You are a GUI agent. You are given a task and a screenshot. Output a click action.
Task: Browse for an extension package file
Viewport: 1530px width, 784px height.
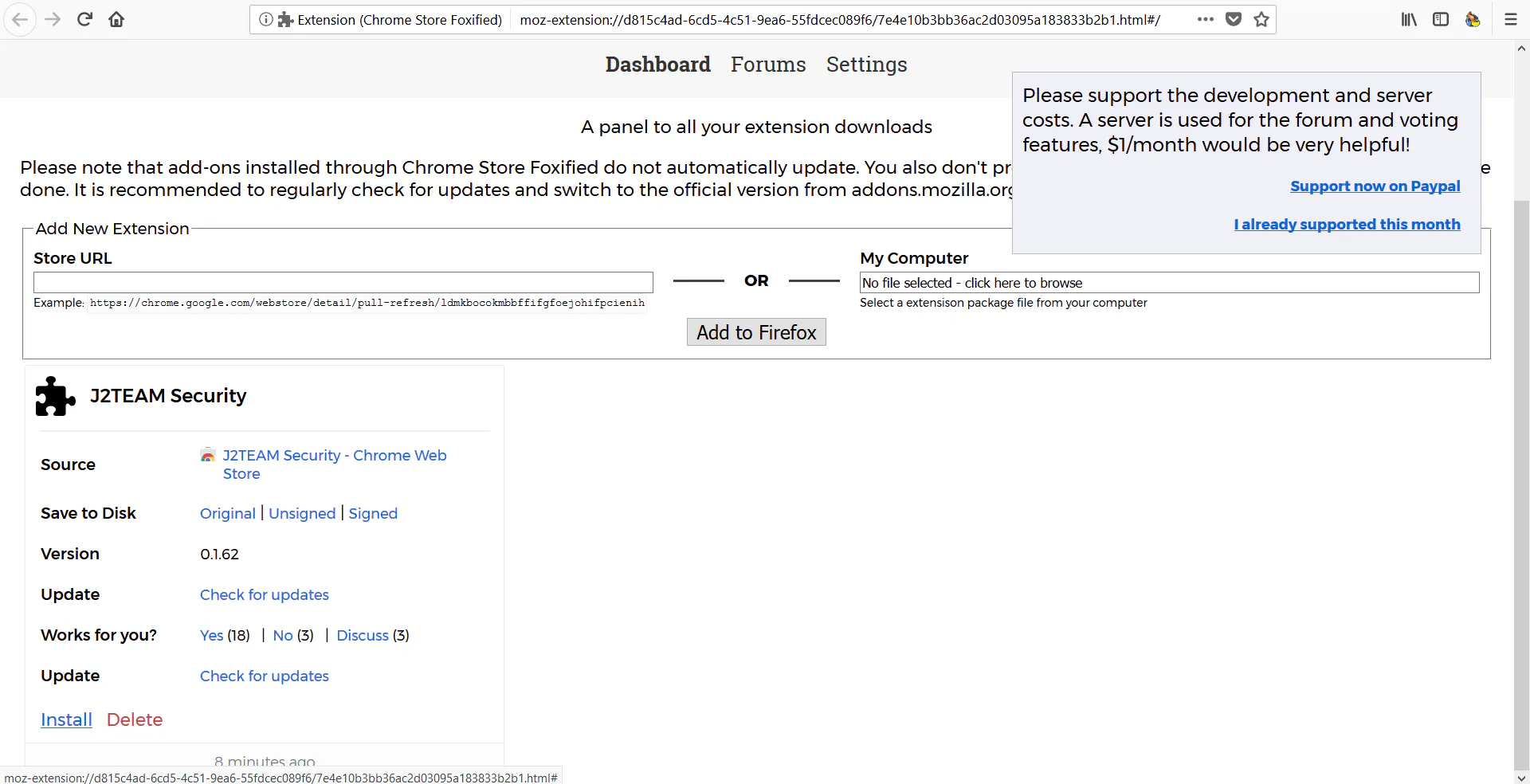pyautogui.click(x=1169, y=283)
